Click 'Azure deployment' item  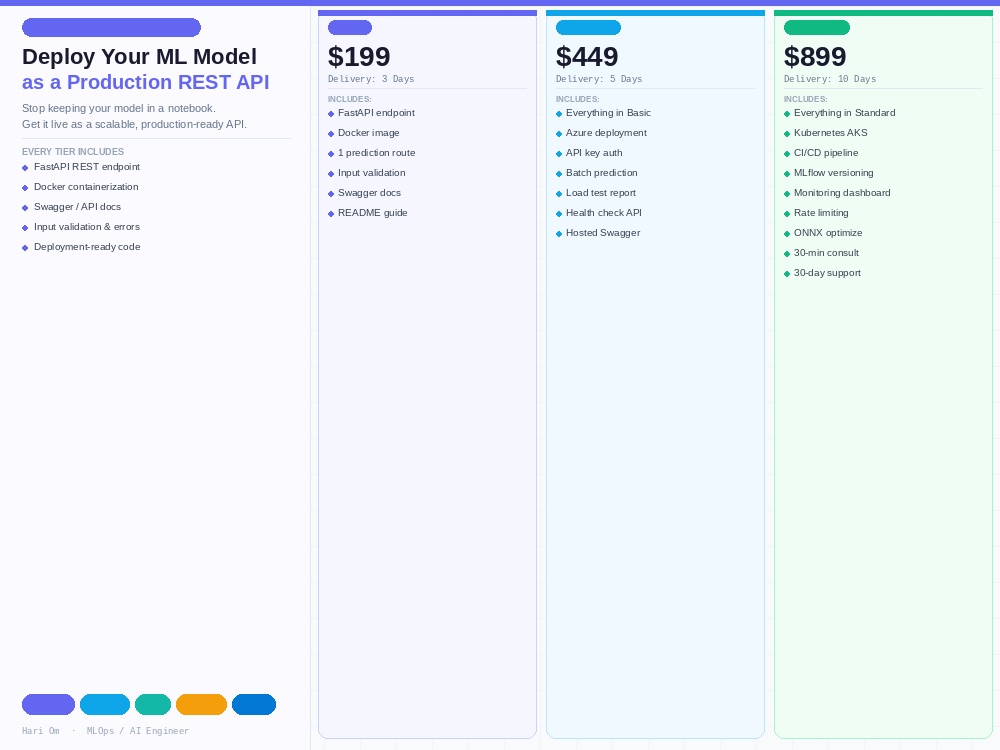(x=606, y=133)
